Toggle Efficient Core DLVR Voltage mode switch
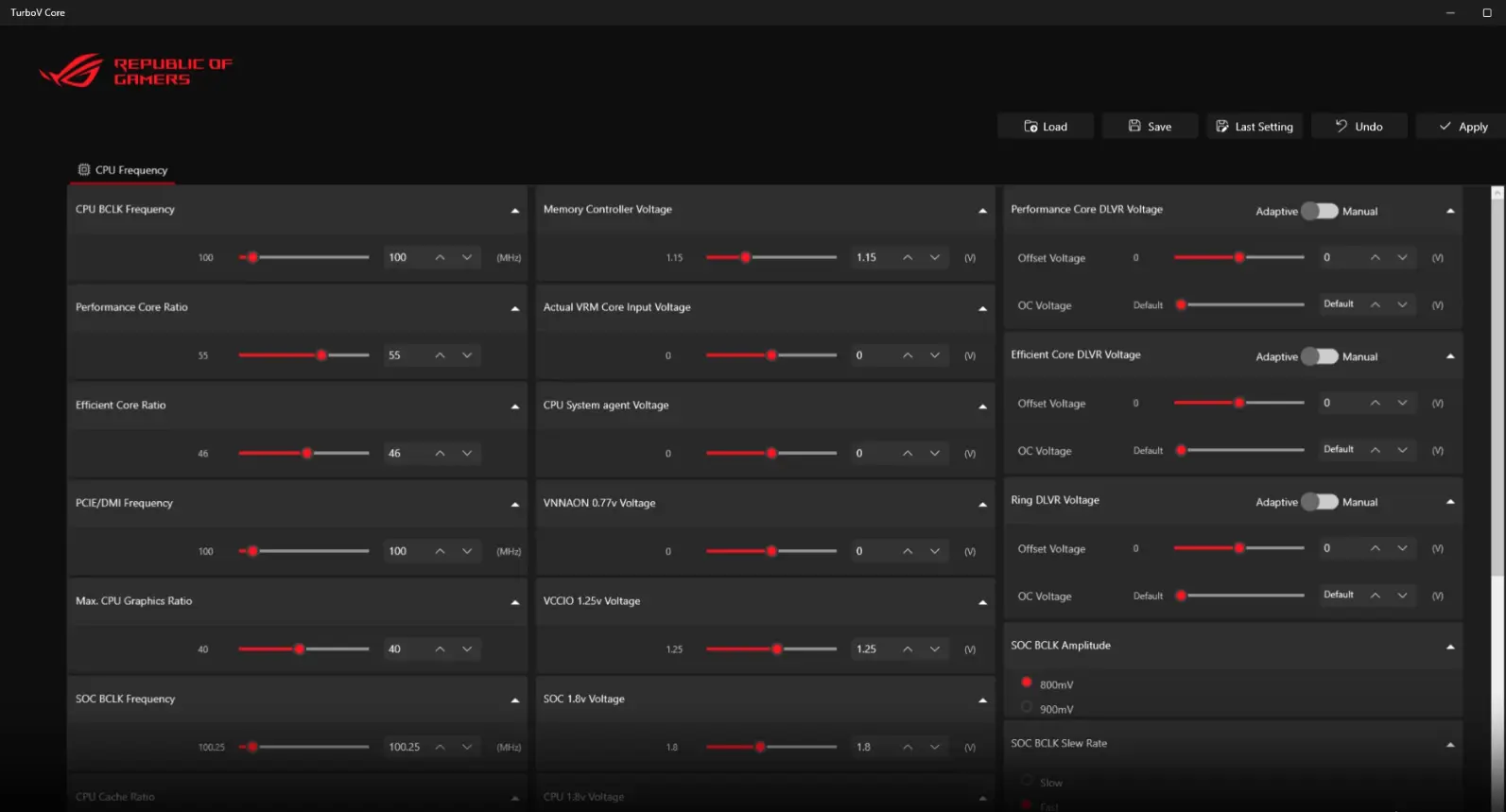Screen dimensions: 1506x812 tap(1319, 356)
